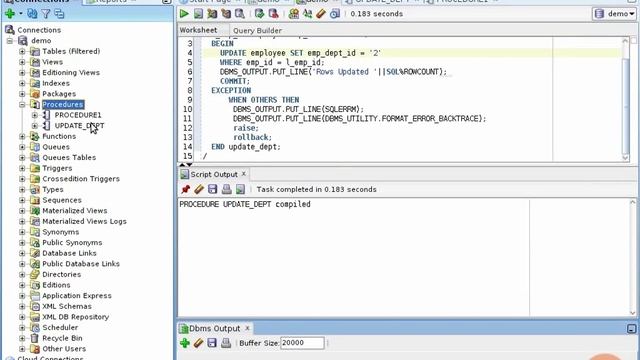
Task: Select the Indexes folder
Action: click(56, 83)
